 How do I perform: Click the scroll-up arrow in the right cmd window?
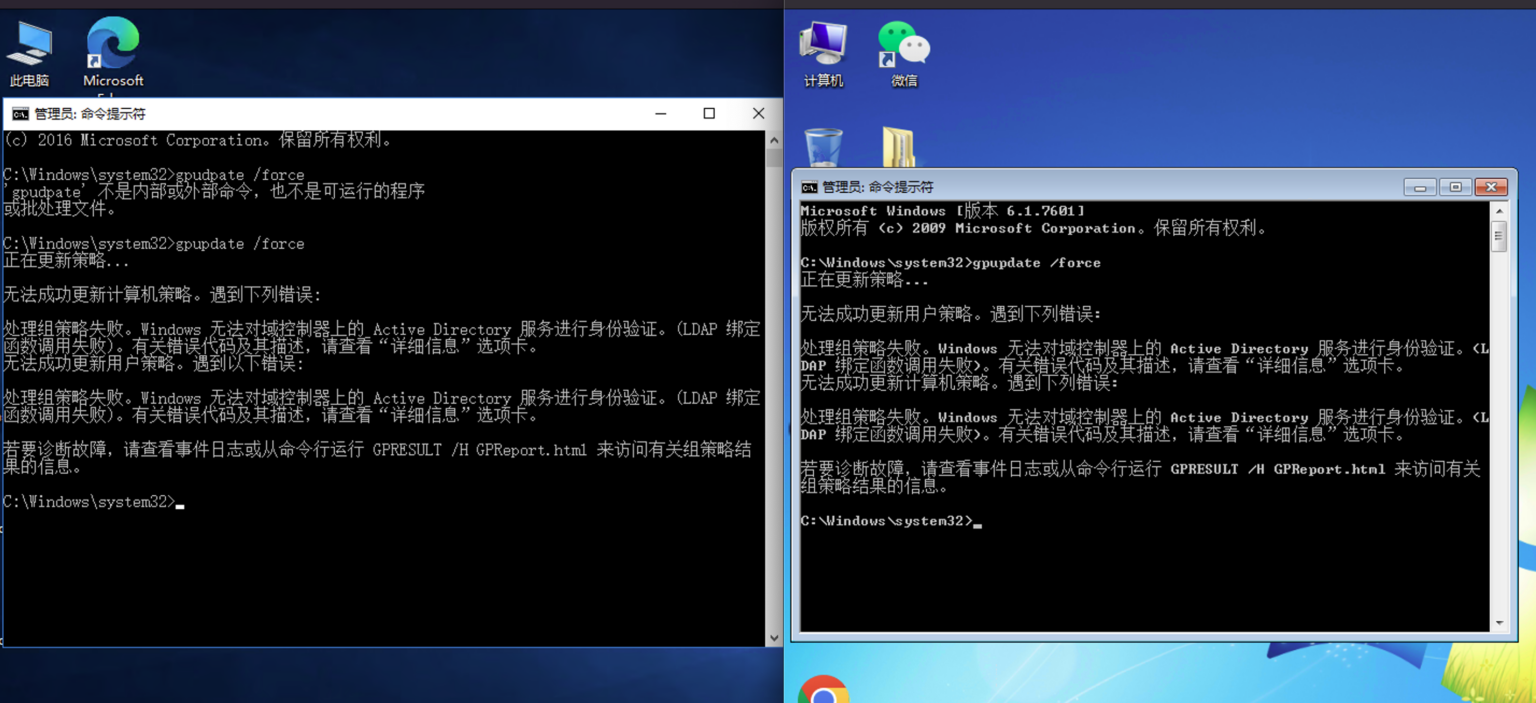tap(1498, 212)
